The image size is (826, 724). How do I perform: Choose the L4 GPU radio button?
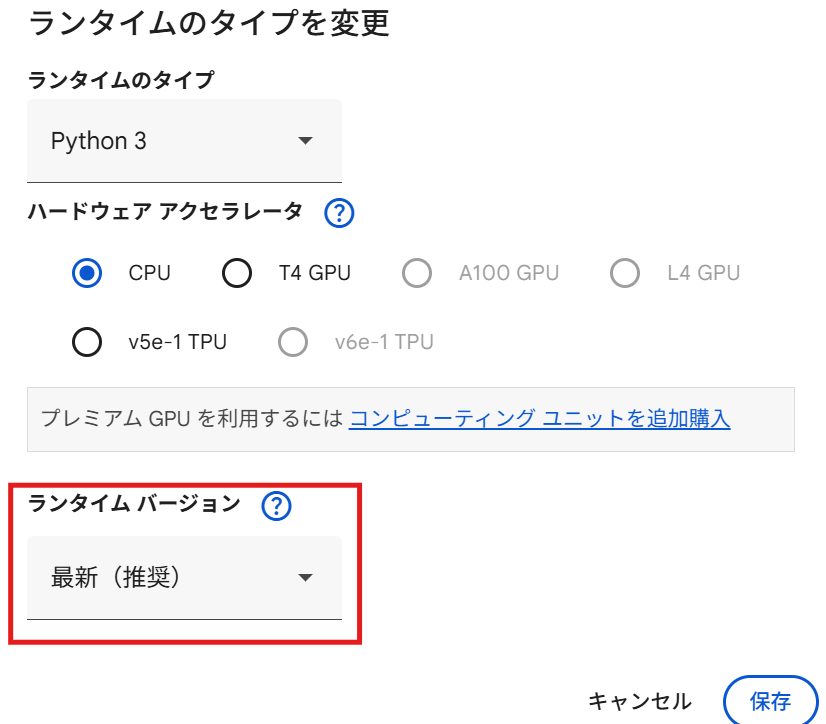click(x=625, y=273)
